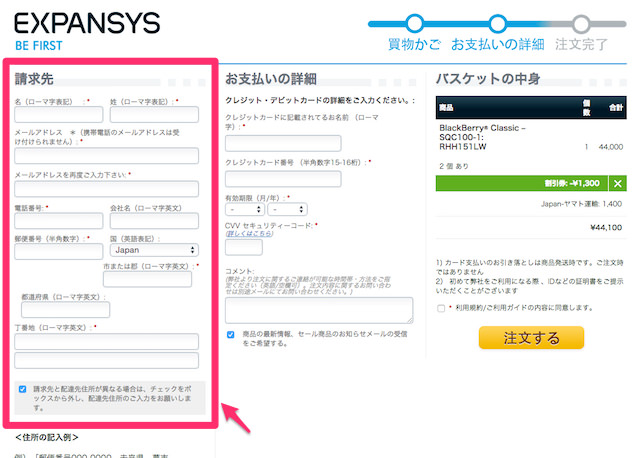
Task: Click the city (市または郡) input field
Action: 147,279
